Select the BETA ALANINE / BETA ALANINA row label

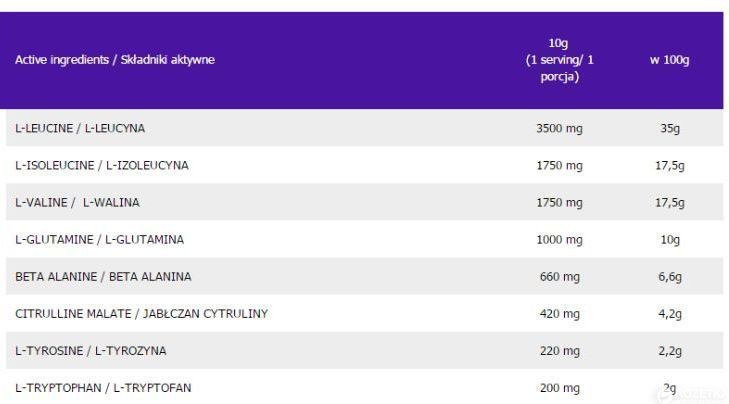[x=103, y=277]
